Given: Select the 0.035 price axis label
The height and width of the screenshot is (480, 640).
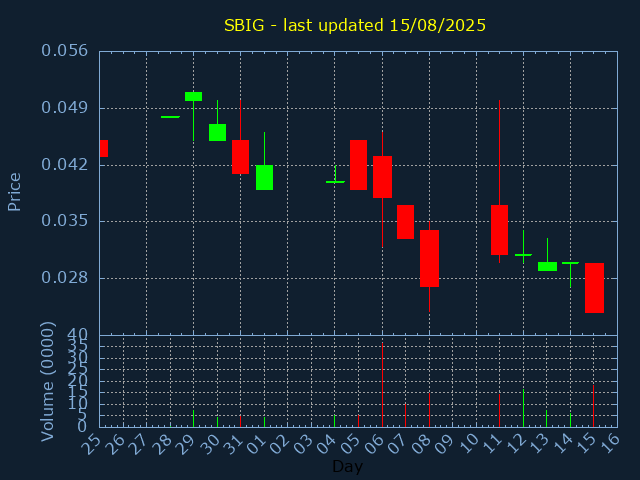Looking at the screenshot, I should click(x=64, y=221).
